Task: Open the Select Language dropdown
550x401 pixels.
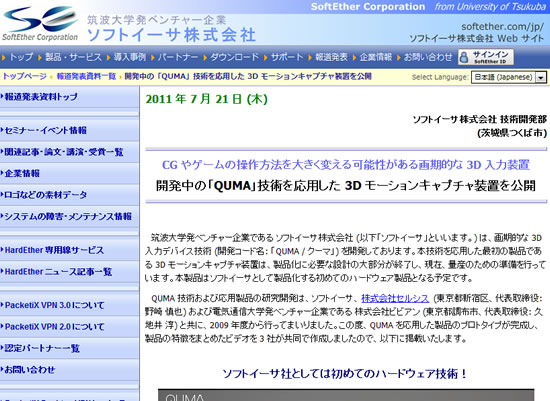Action: (509, 77)
